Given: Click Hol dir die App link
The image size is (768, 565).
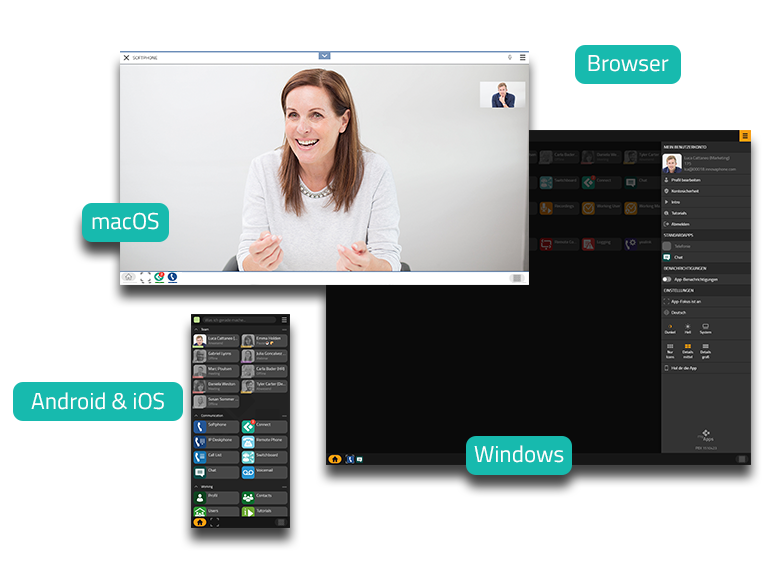Looking at the screenshot, I should pos(706,368).
